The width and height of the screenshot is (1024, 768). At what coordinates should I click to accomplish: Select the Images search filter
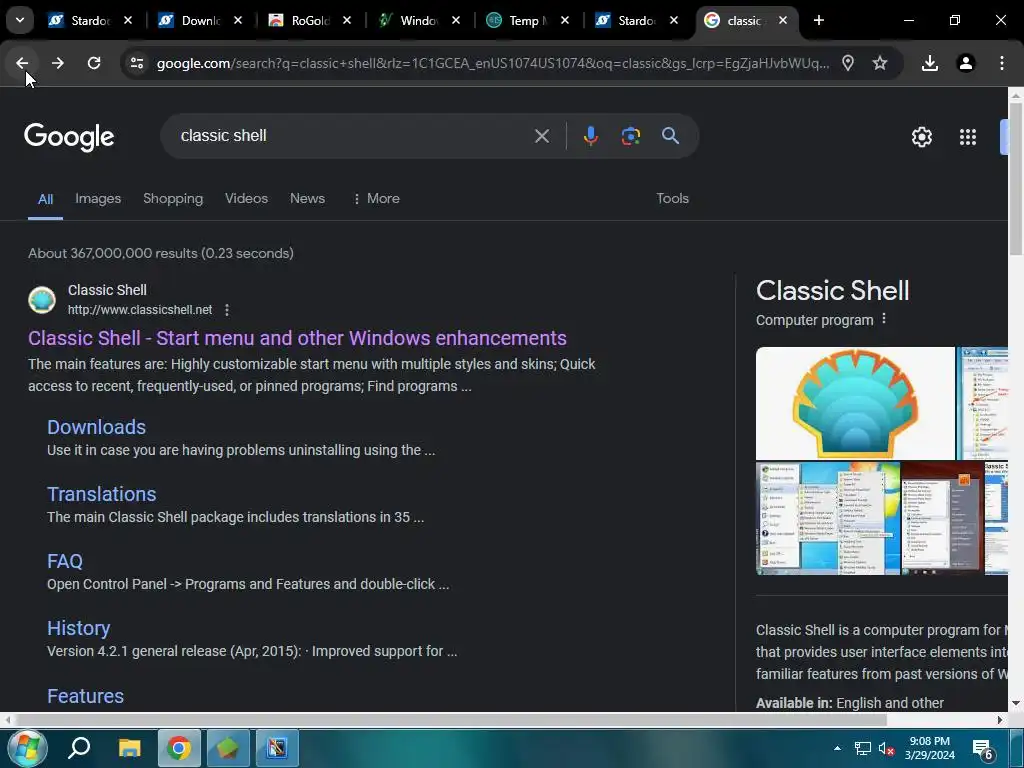[98, 199]
